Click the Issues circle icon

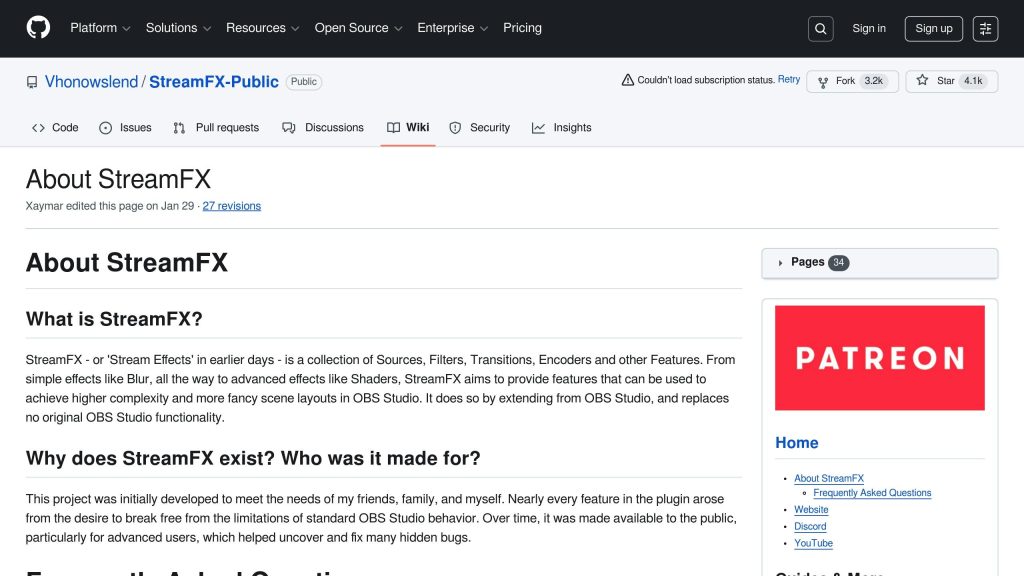coord(105,127)
